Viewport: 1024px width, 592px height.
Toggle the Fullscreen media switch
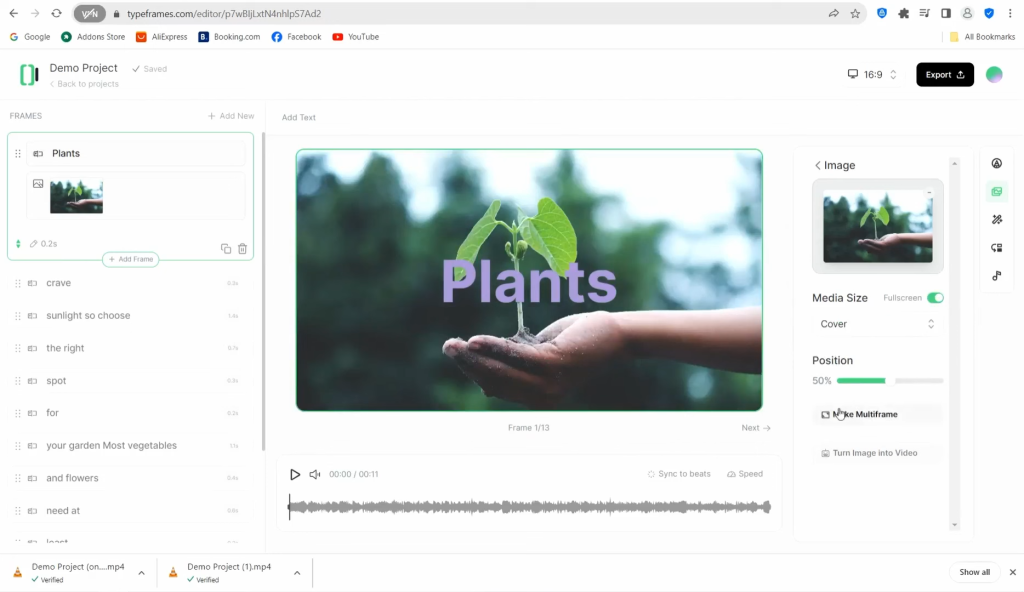pos(935,298)
